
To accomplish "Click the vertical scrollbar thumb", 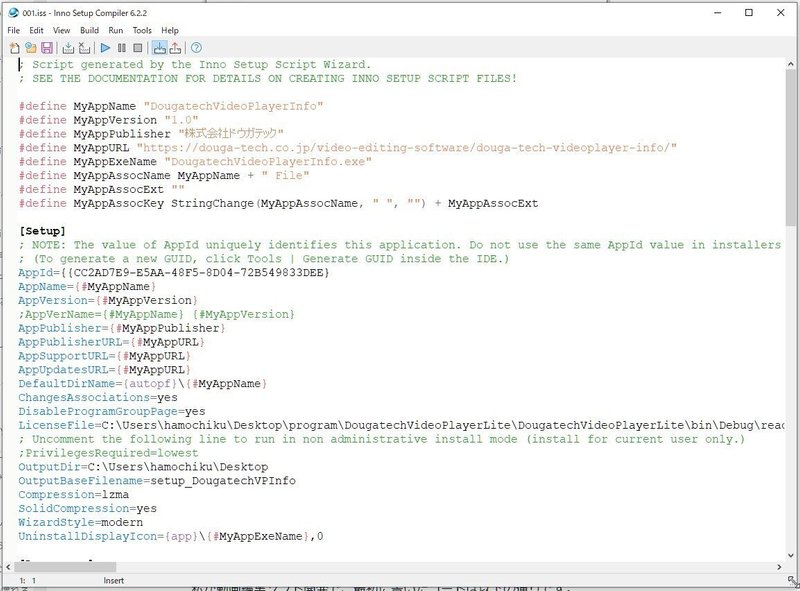I will pos(791,148).
